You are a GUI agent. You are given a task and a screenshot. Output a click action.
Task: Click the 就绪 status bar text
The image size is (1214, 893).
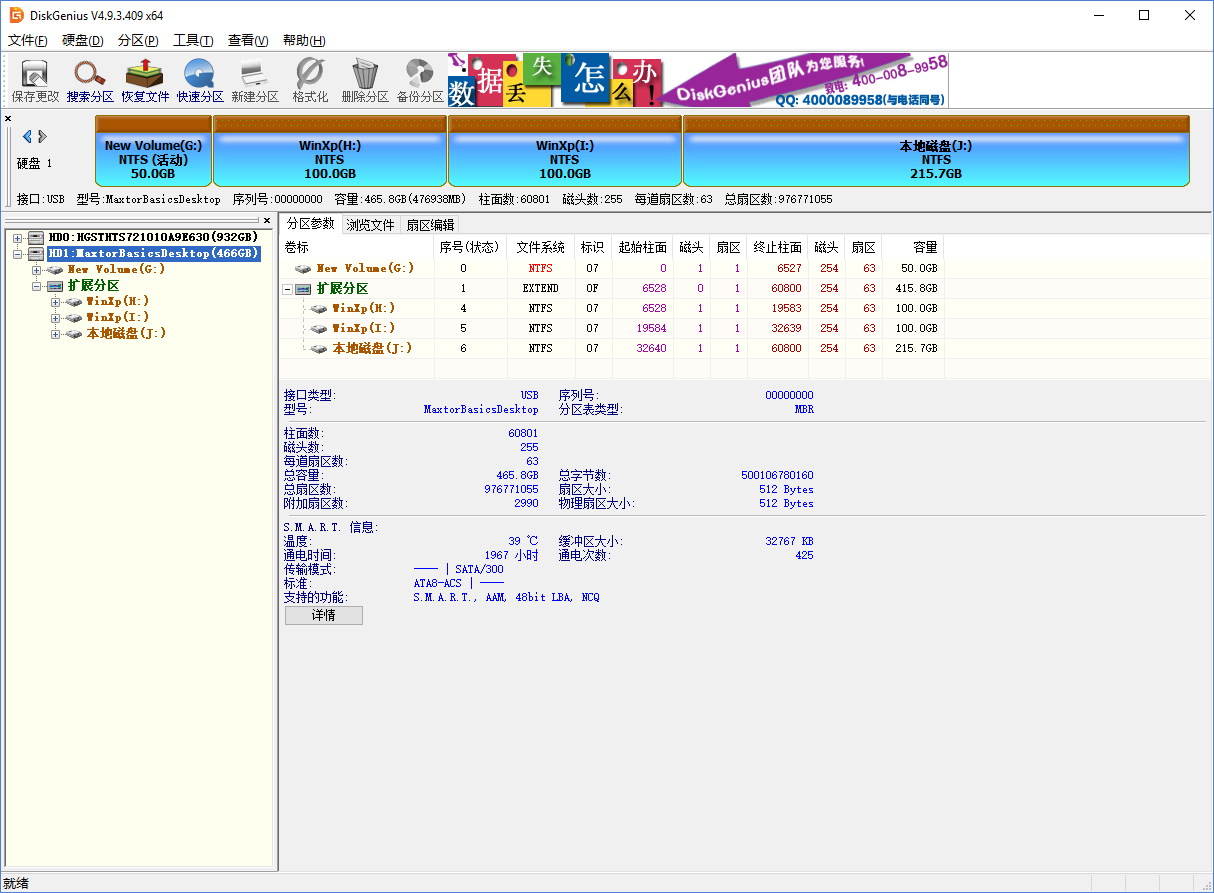(x=16, y=883)
